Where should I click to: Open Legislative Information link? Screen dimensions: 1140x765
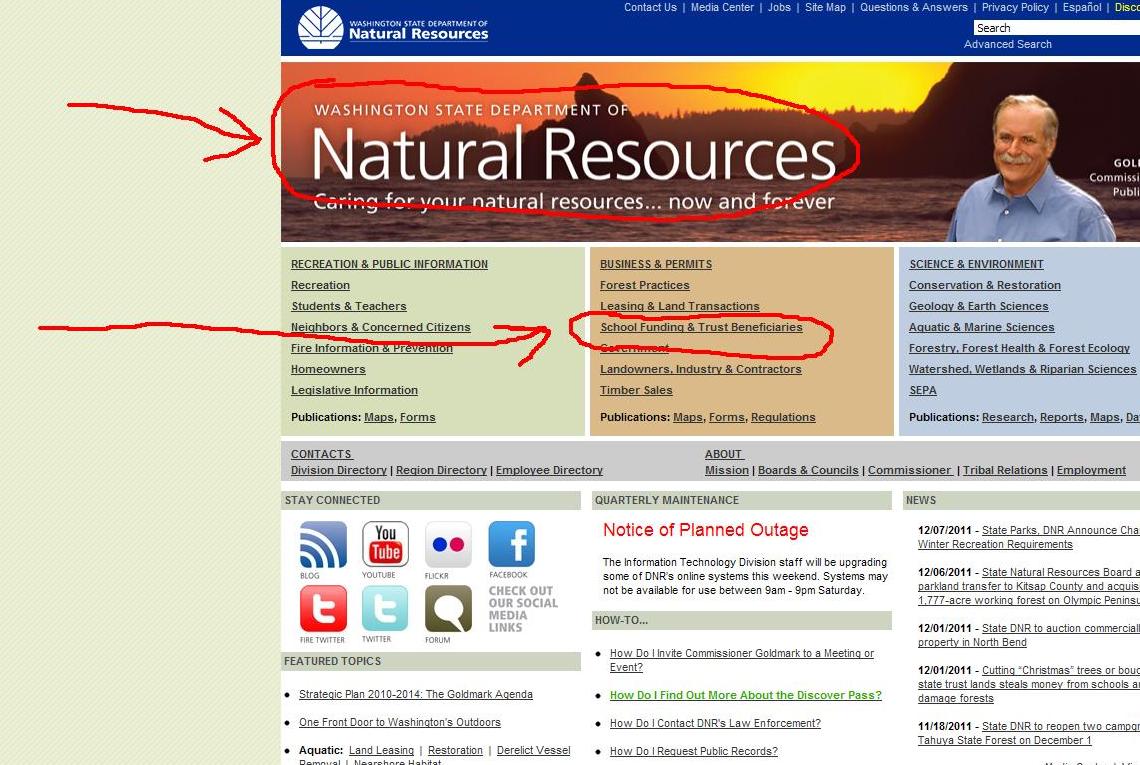coord(354,390)
